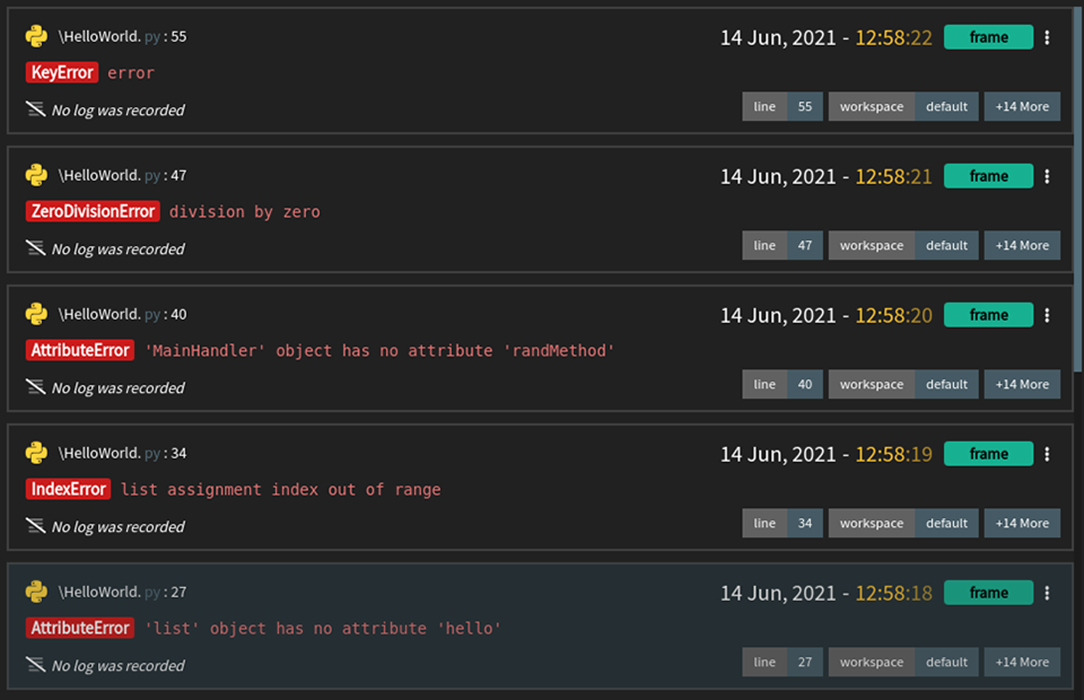The width and height of the screenshot is (1084, 700).
Task: Click the red KeyError badge
Action: [61, 72]
